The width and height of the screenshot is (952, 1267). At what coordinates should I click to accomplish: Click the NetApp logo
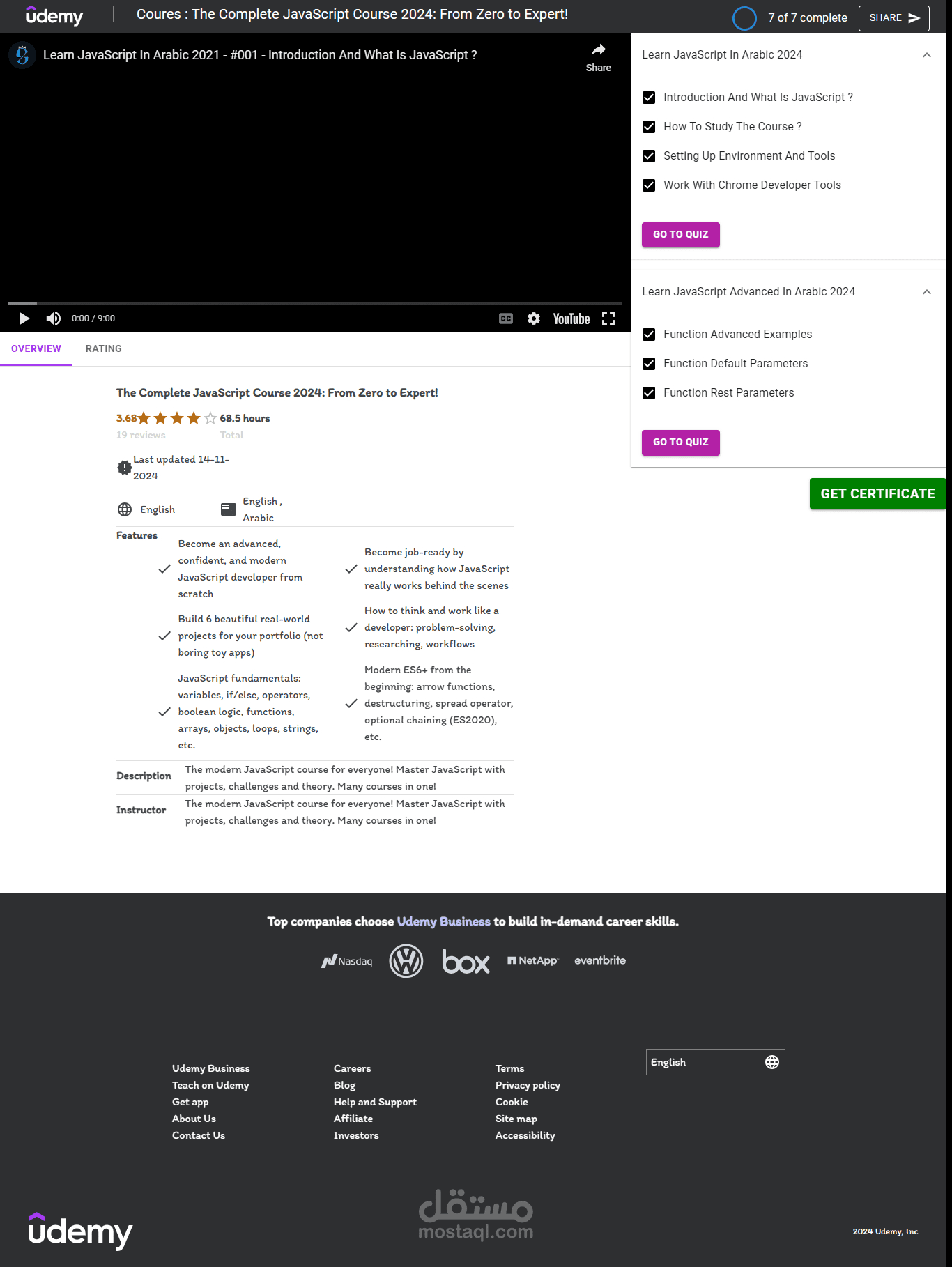(533, 960)
